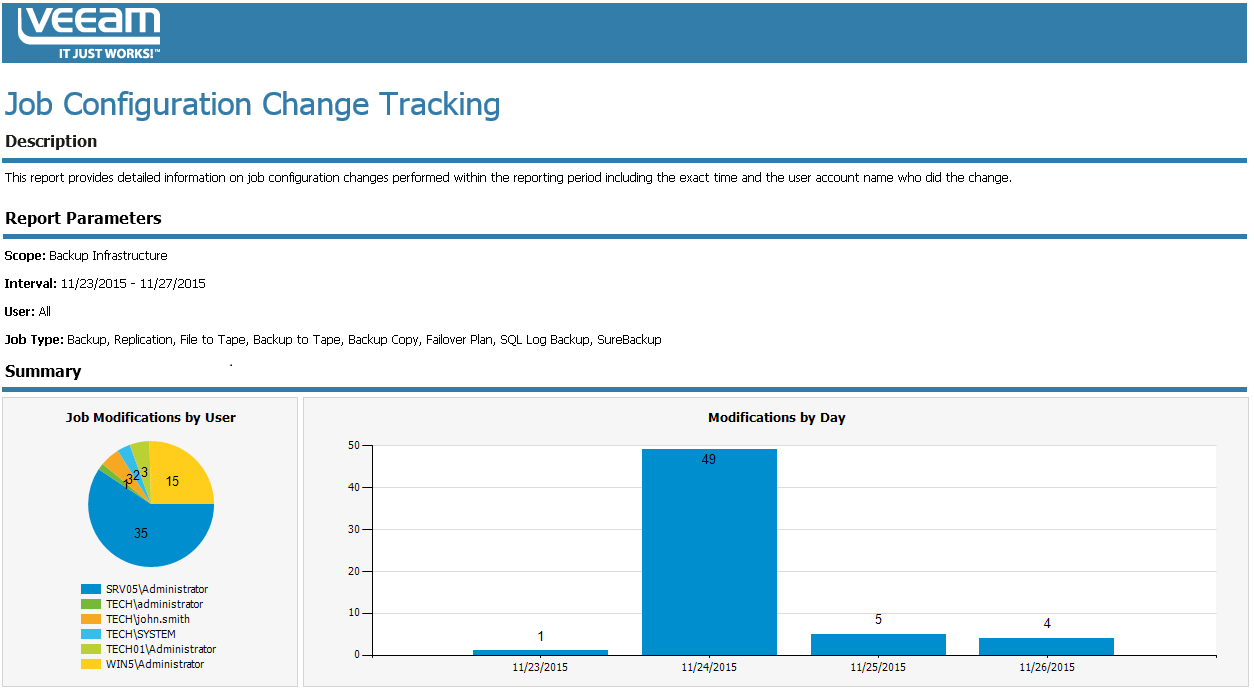1254x691 pixels.
Task: Select the yellow pie slice labeled 15
Action: click(180, 477)
